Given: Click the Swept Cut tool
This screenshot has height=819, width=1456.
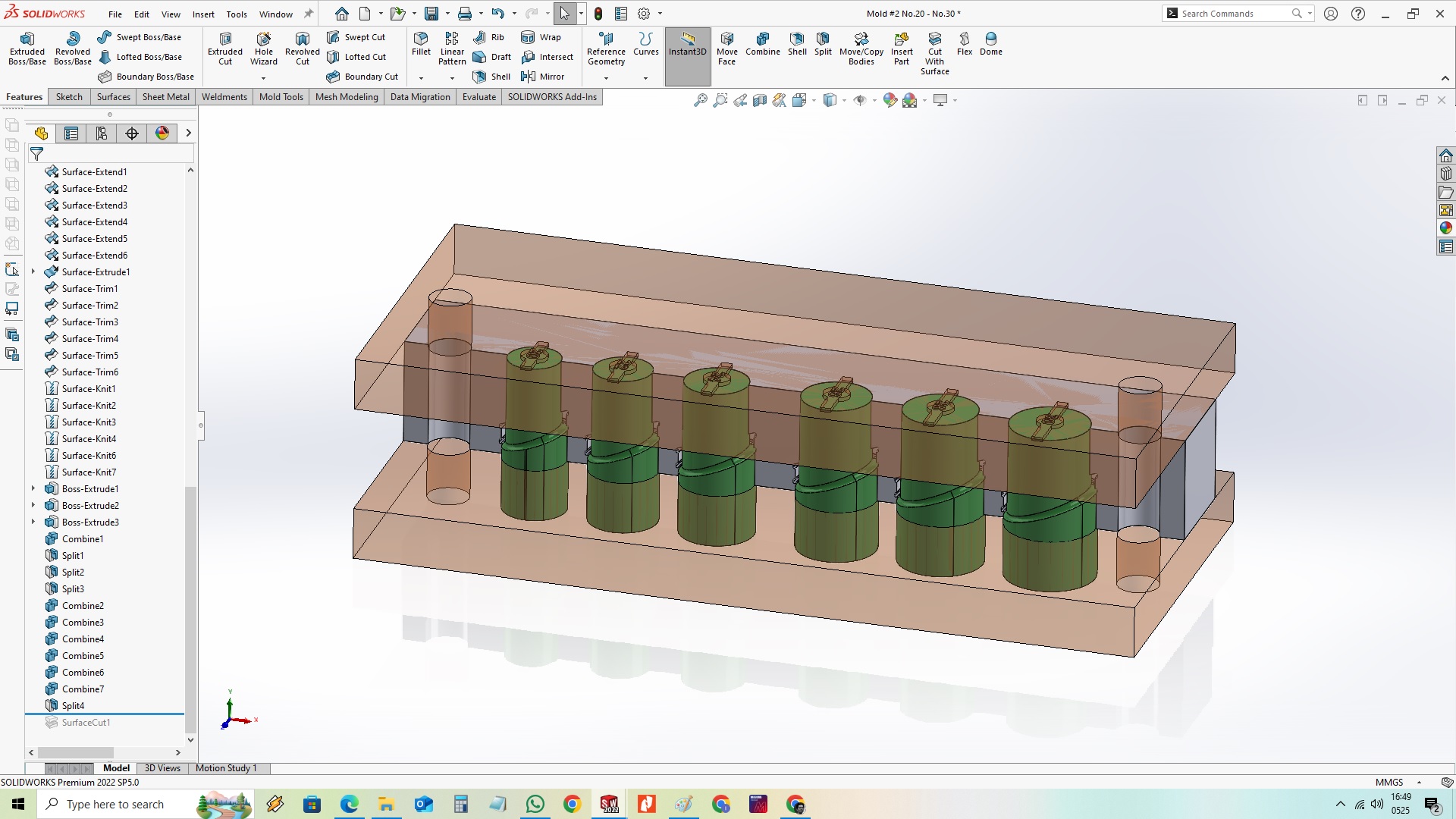Looking at the screenshot, I should pyautogui.click(x=356, y=37).
